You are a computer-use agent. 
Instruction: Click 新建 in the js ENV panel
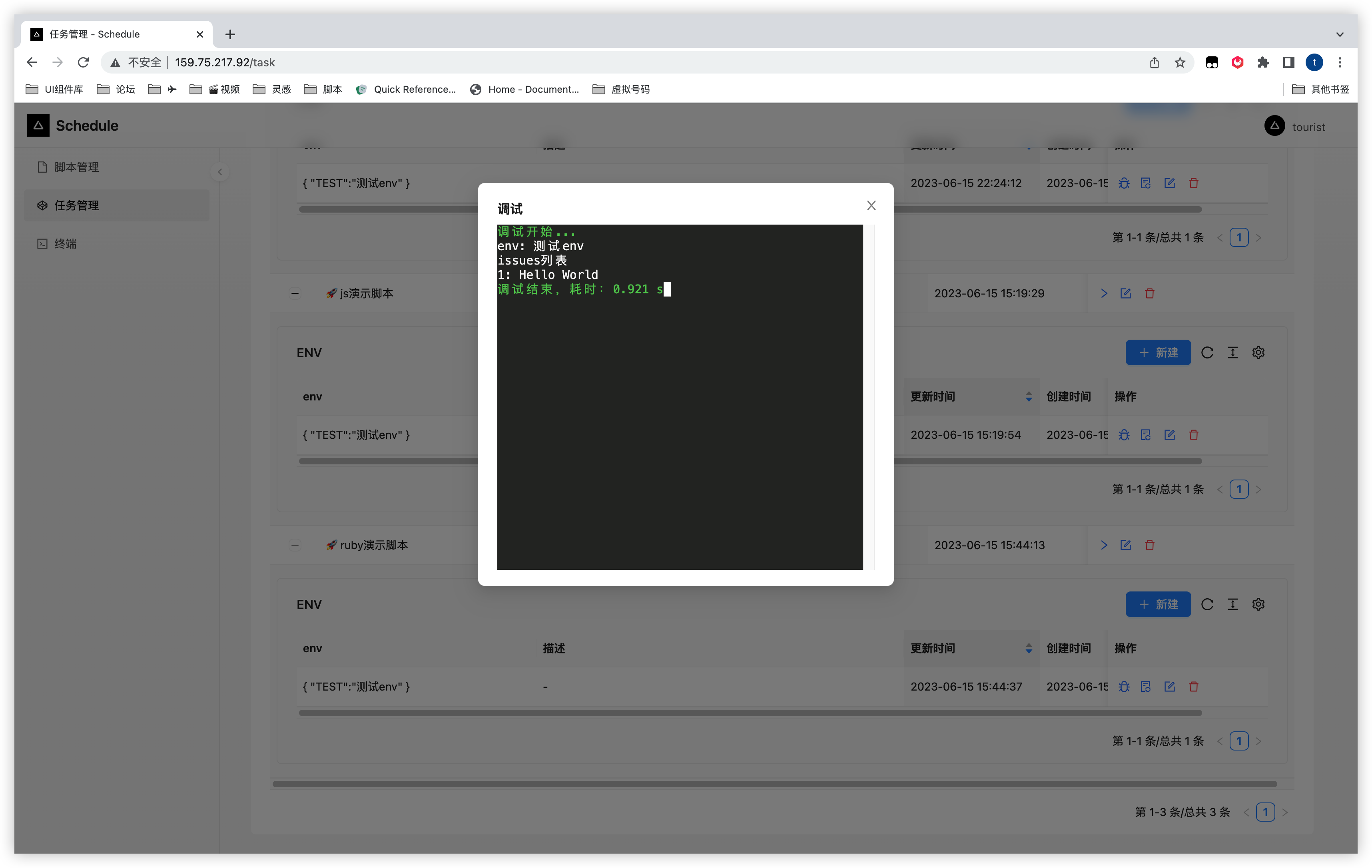click(1158, 352)
